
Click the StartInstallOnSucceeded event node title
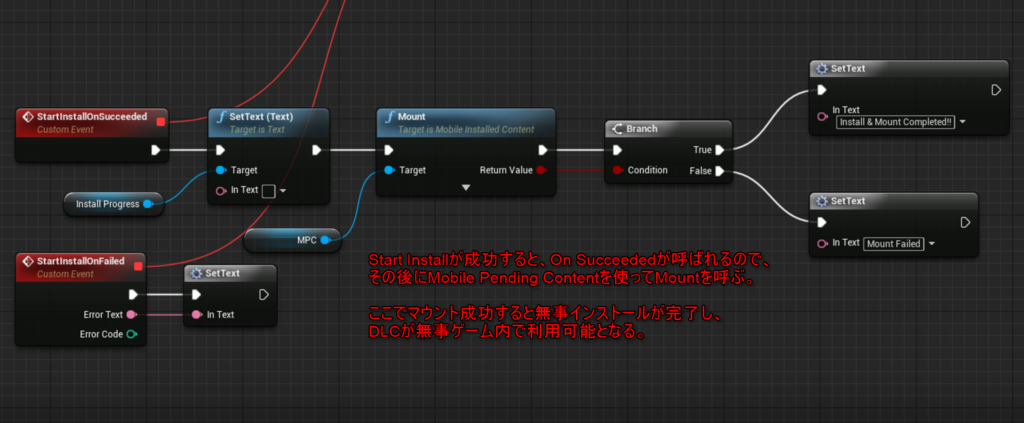[x=92, y=117]
